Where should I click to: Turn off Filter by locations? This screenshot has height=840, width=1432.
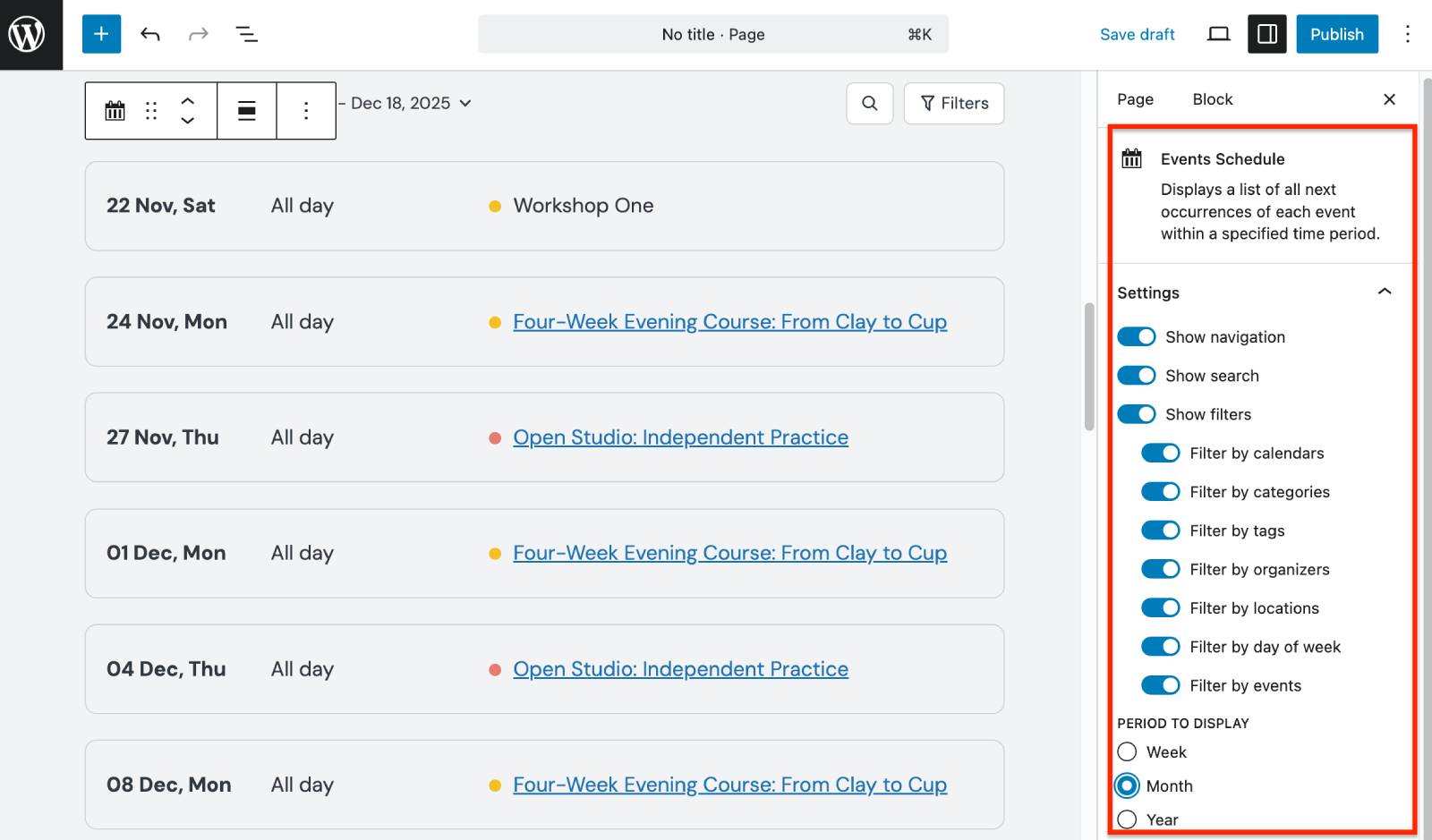1160,607
